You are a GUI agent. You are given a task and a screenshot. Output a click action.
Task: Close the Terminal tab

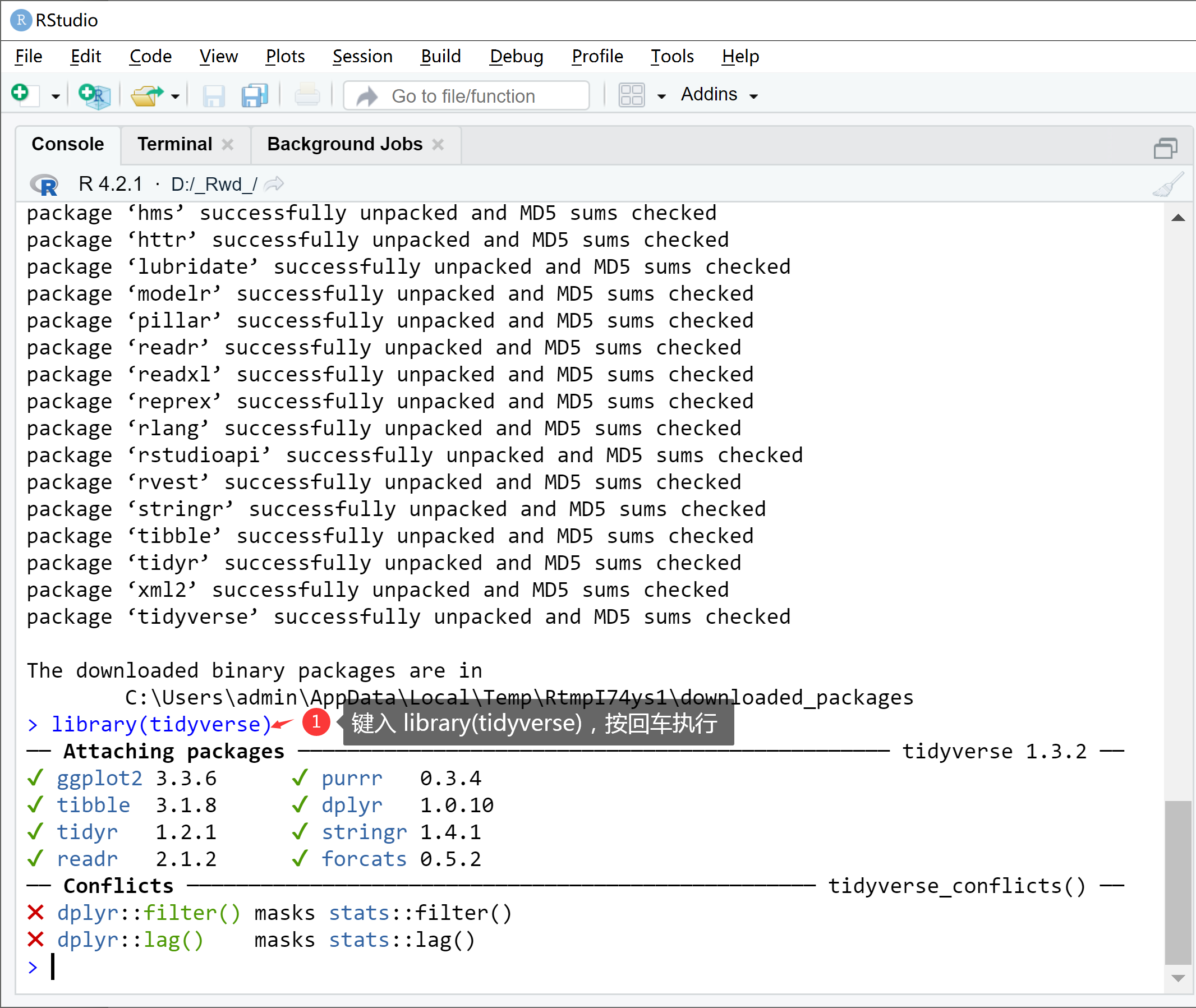point(227,145)
